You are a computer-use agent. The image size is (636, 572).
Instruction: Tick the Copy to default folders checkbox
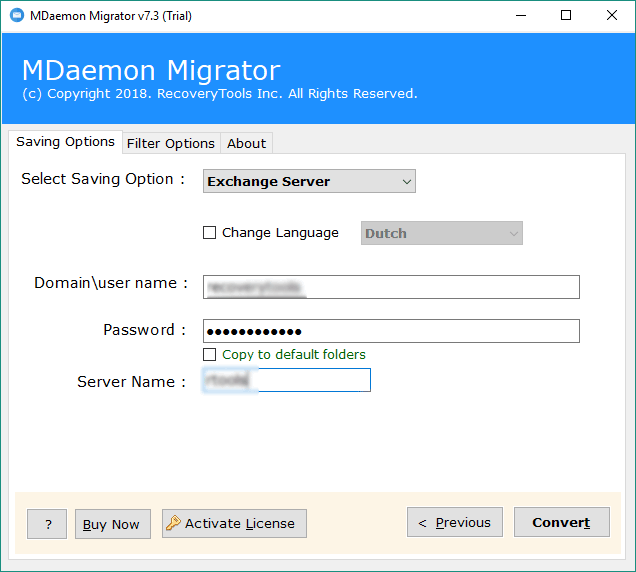209,354
